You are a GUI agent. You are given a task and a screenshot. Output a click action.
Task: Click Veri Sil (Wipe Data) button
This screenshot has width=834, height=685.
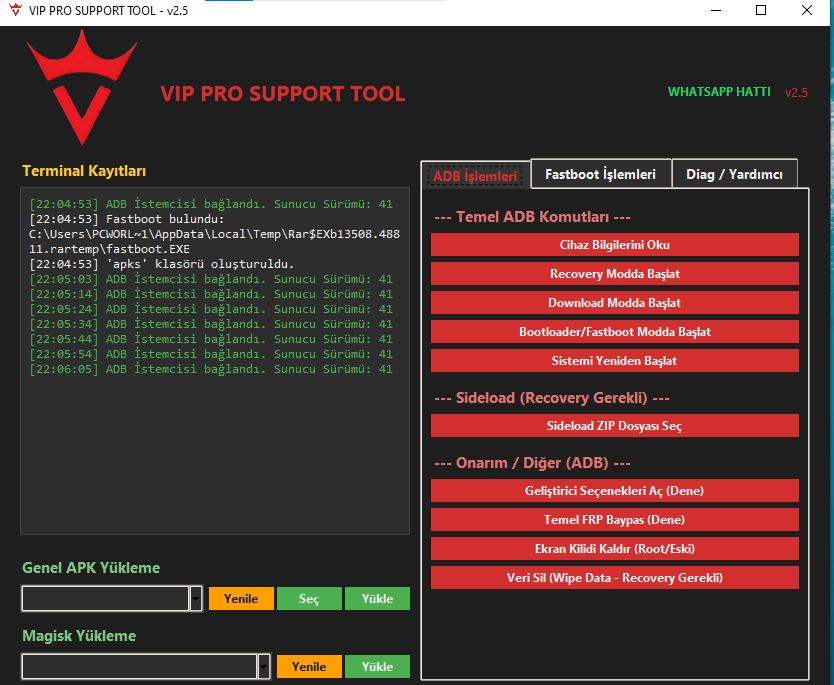(614, 577)
